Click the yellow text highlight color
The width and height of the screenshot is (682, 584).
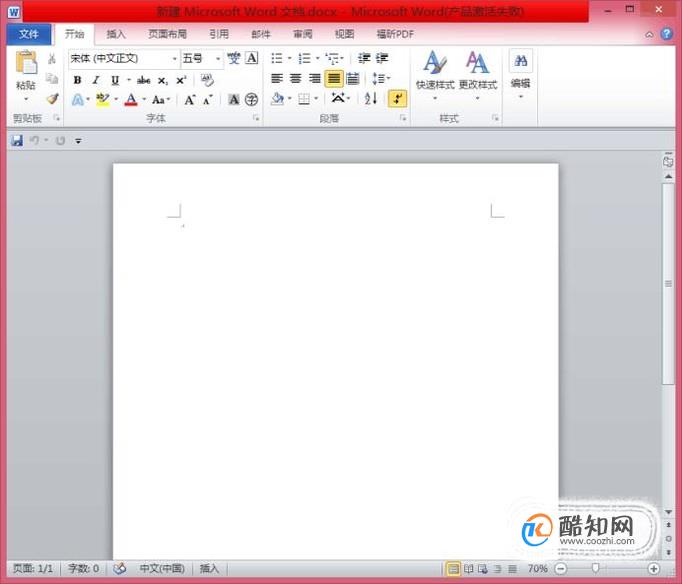[103, 100]
